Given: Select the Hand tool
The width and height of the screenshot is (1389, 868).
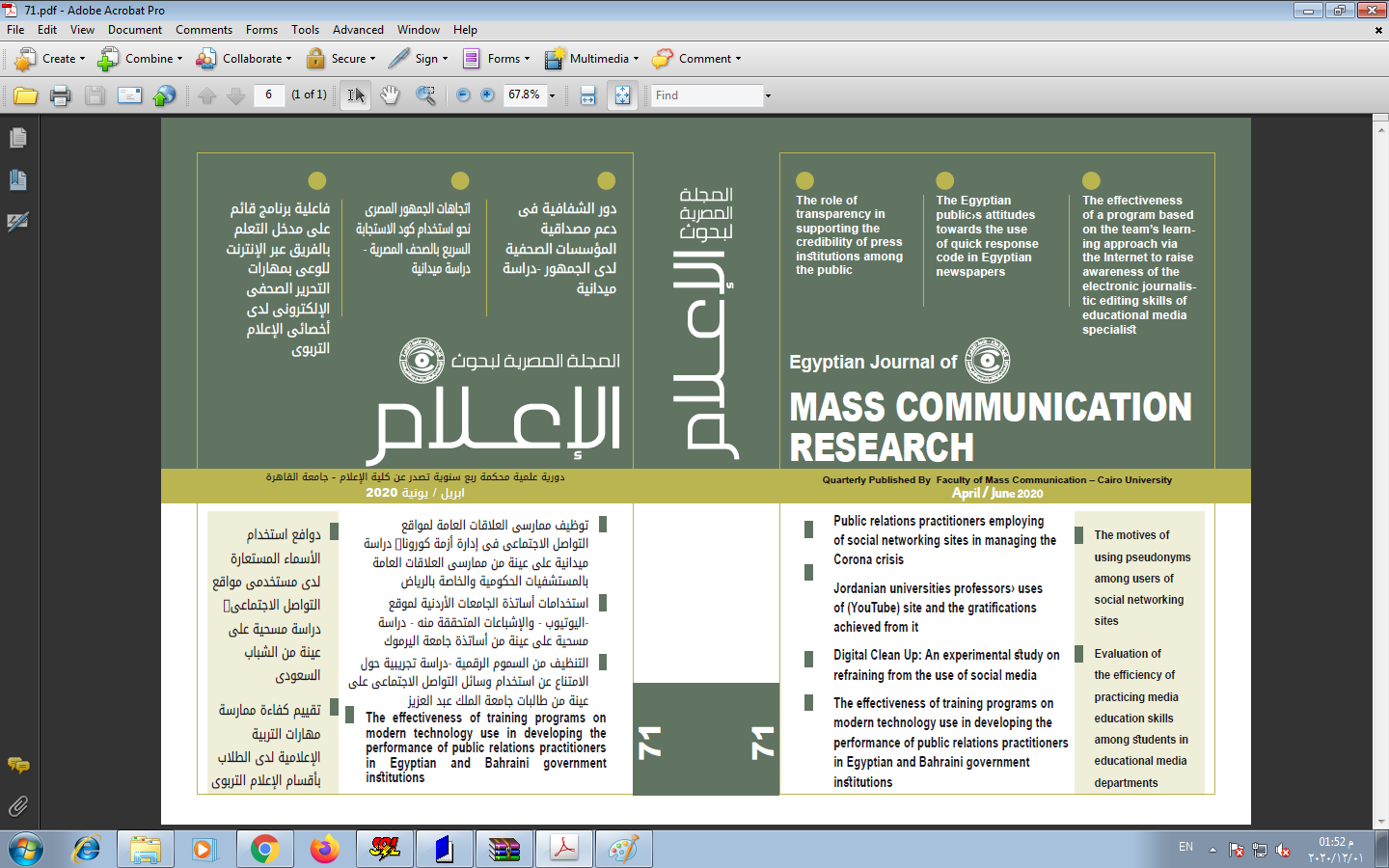Looking at the screenshot, I should point(390,95).
